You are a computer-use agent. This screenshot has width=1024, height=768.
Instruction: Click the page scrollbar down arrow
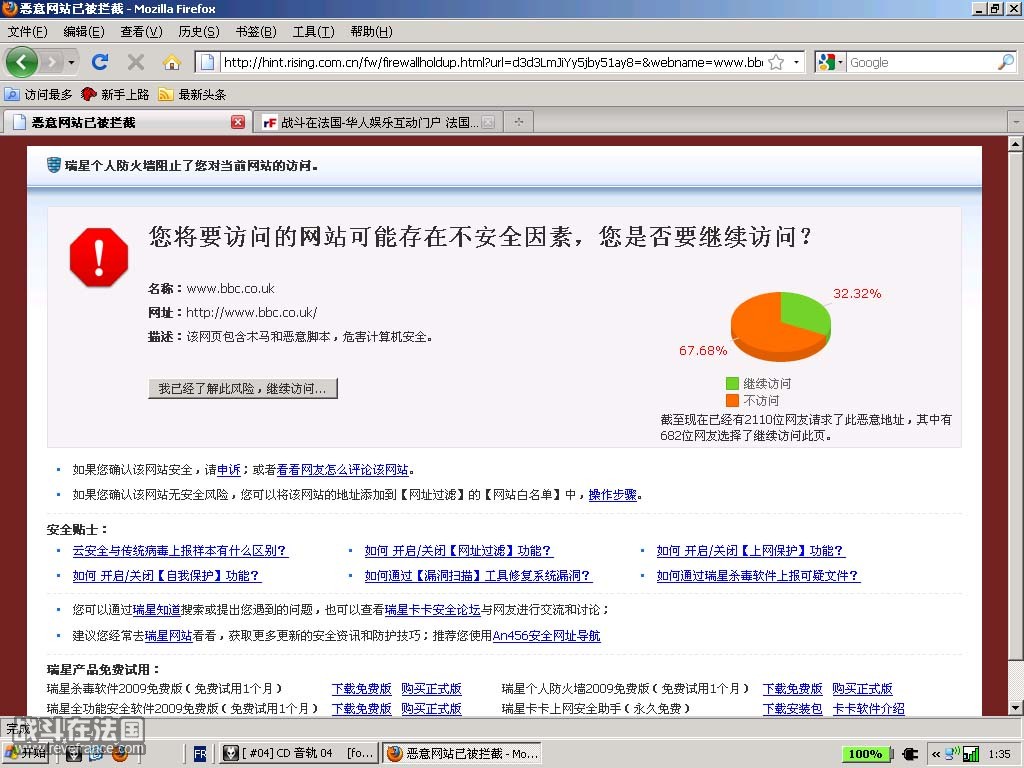pos(1016,707)
